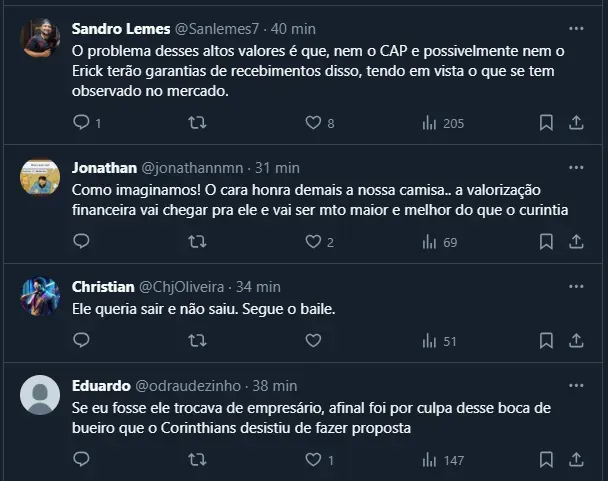
Task: Retweet Sandro Lemes' post
Action: pyautogui.click(x=197, y=122)
